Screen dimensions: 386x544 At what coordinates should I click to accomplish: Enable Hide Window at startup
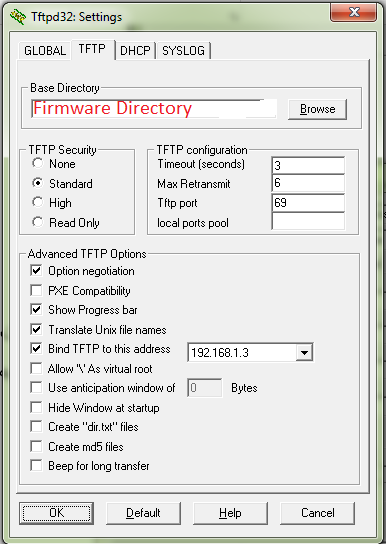36,407
